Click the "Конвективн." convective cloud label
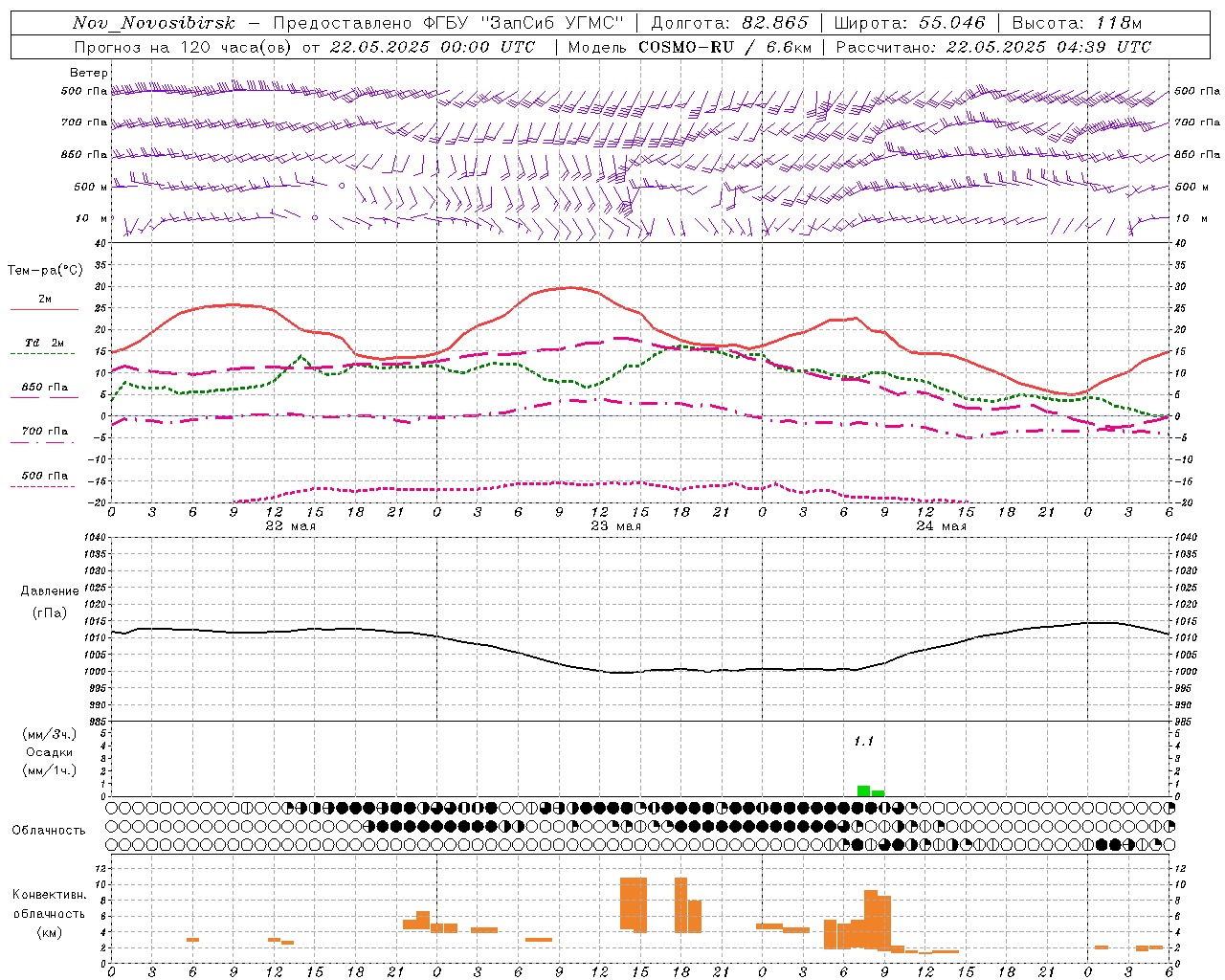The image size is (1225, 980). point(50,895)
